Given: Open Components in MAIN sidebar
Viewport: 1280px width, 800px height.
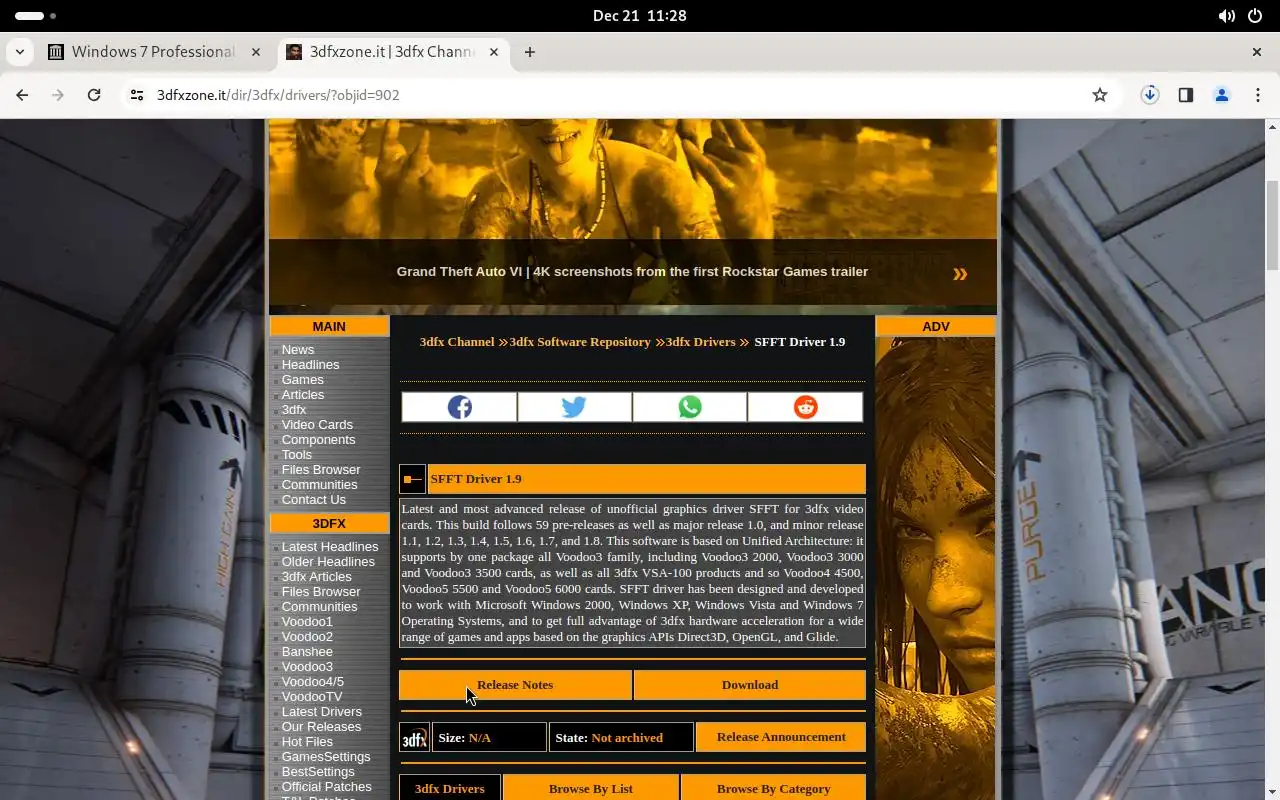Looking at the screenshot, I should [318, 440].
